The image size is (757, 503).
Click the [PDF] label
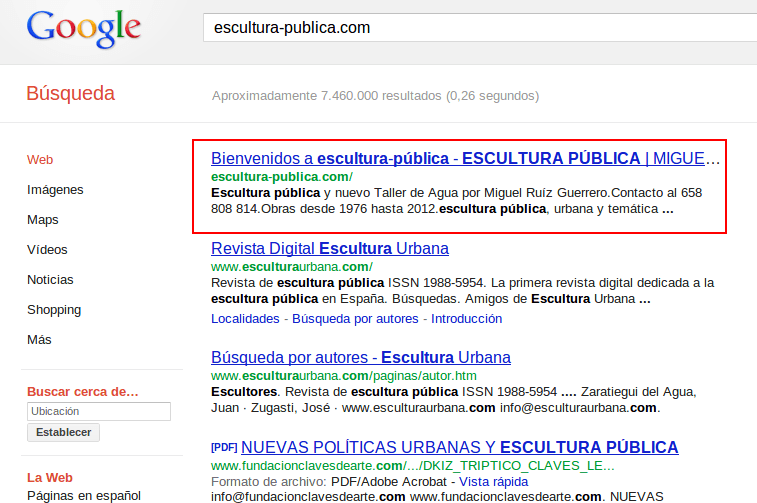224,447
